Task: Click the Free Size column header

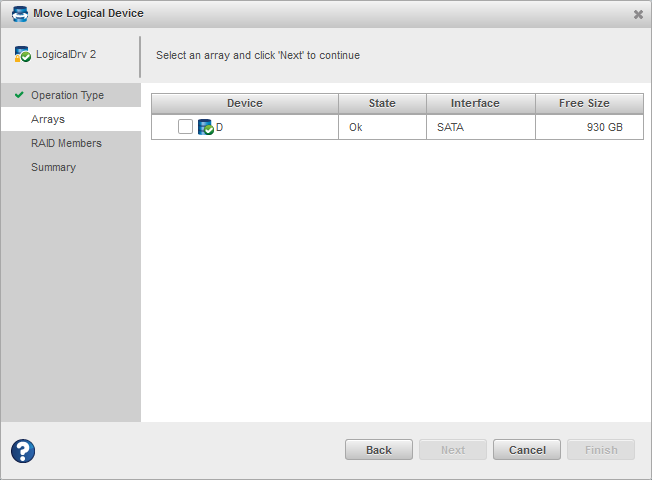Action: click(x=584, y=103)
